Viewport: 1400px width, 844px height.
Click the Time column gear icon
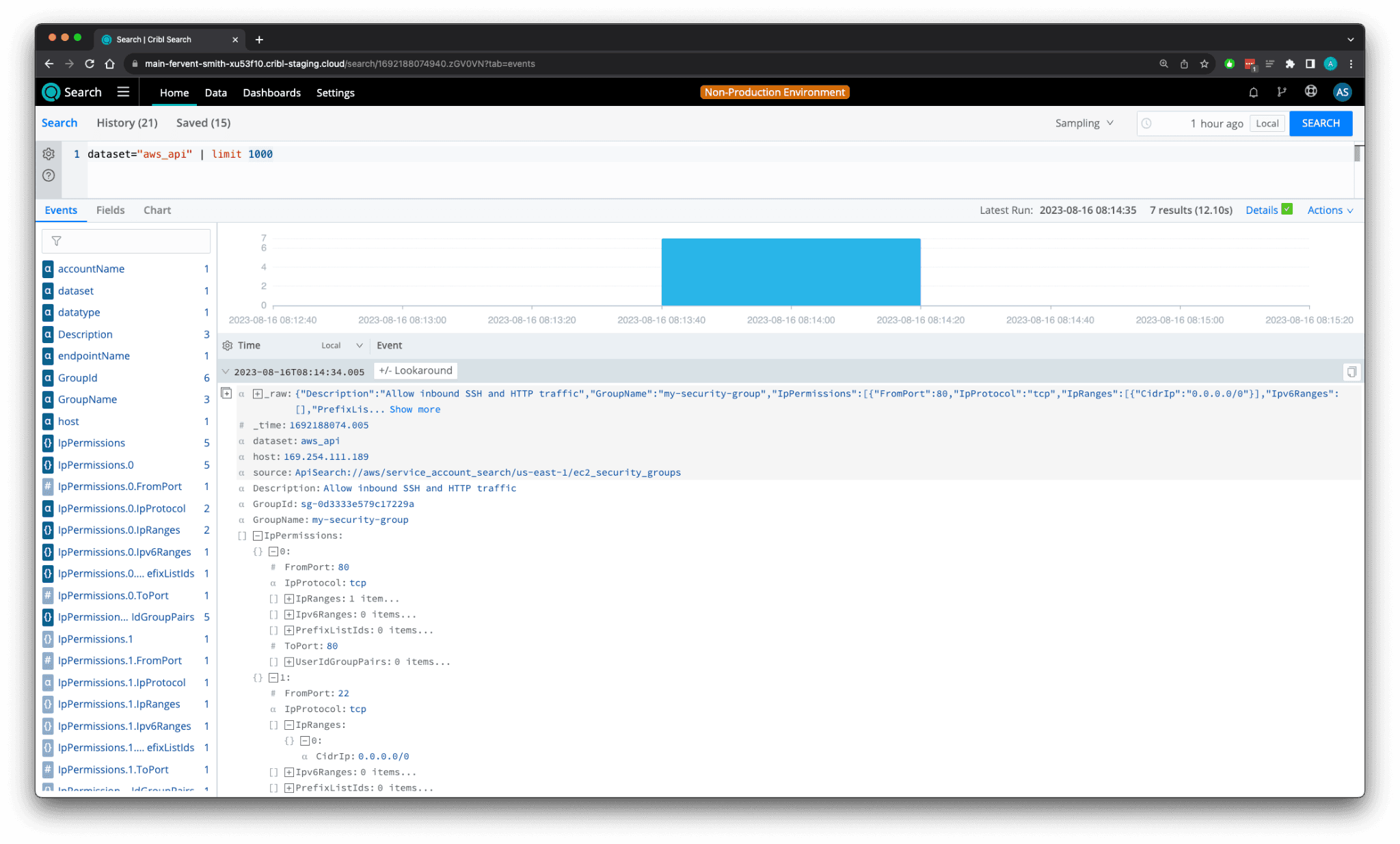(x=228, y=346)
